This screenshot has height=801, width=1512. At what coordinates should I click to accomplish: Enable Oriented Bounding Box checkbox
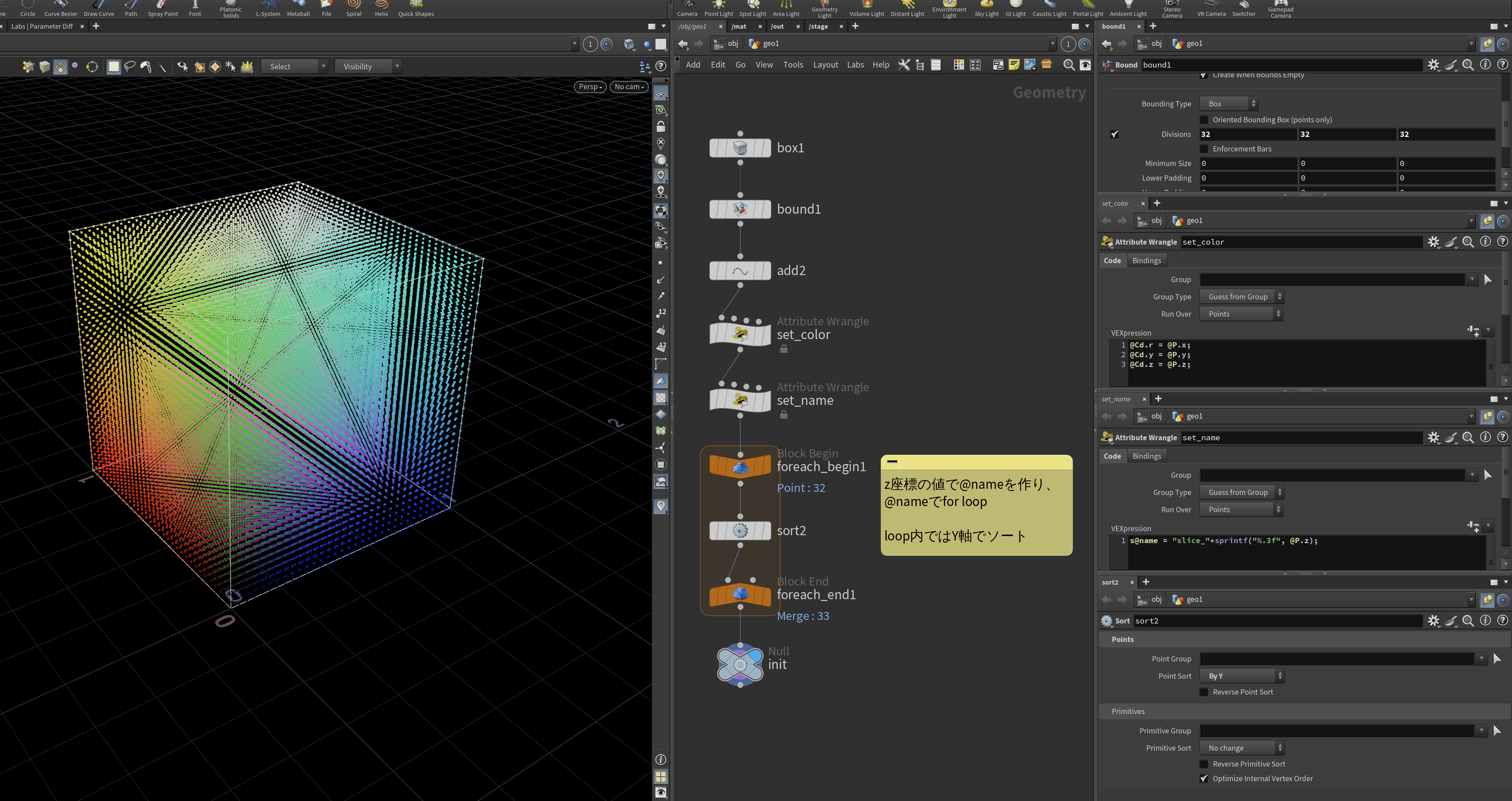(1204, 120)
